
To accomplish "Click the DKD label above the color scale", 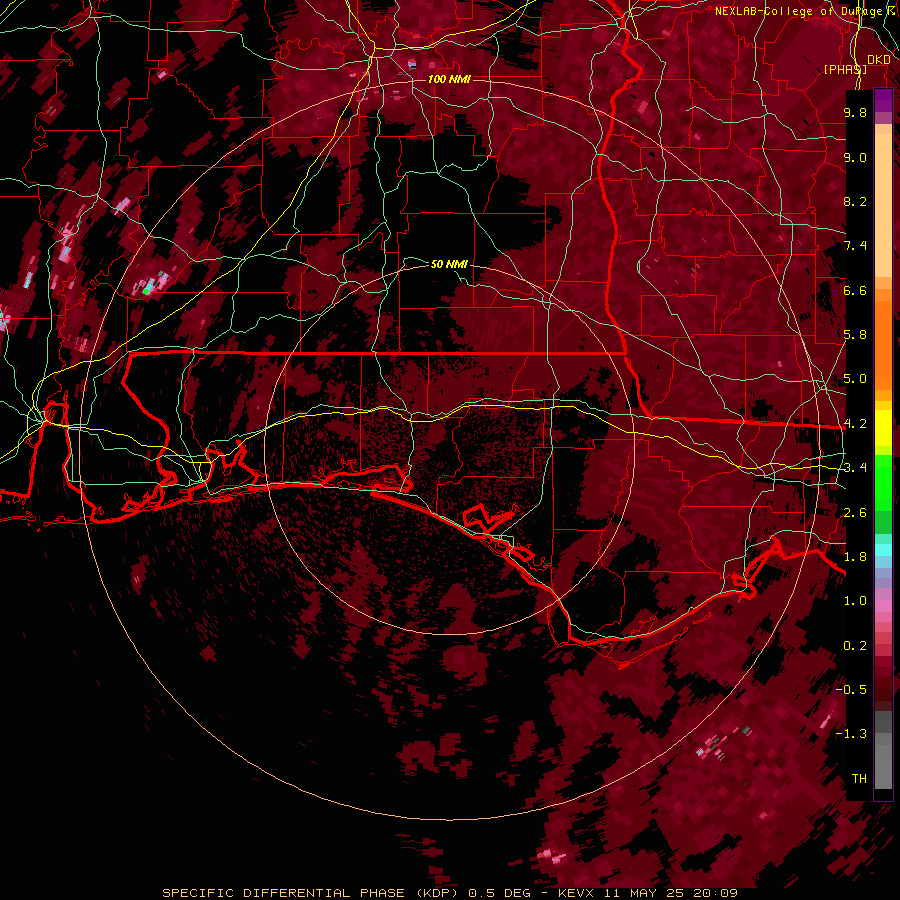I will coord(879,60).
